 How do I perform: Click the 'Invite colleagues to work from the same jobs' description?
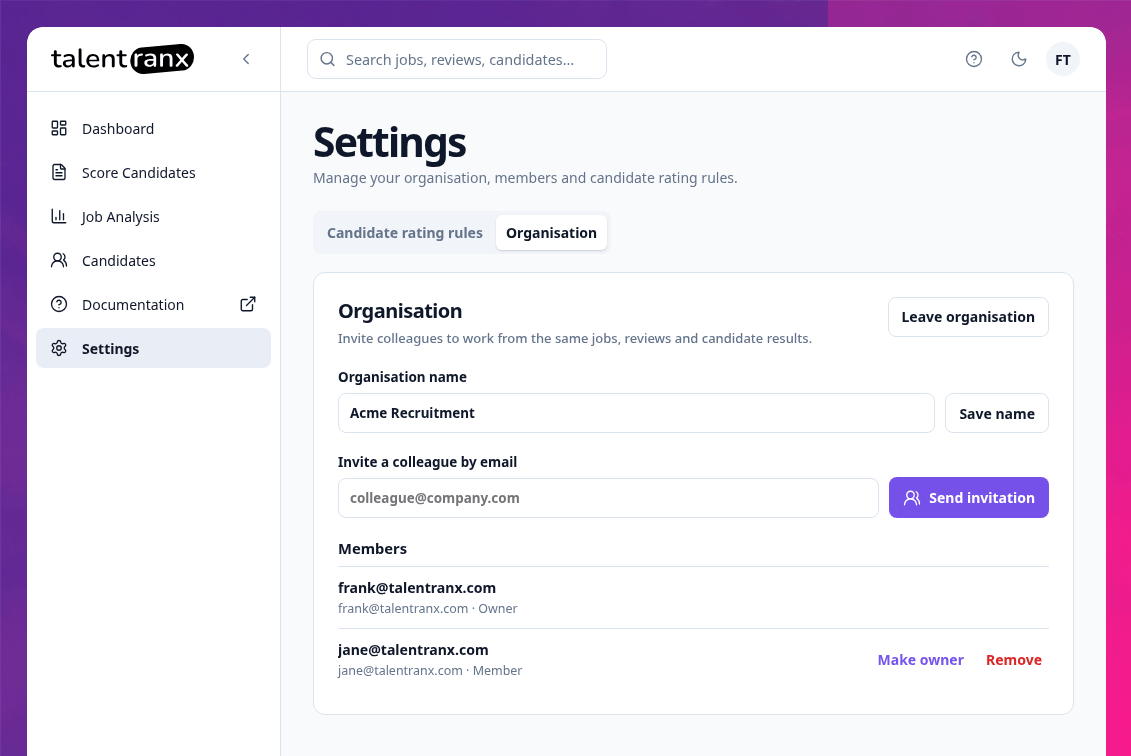[575, 338]
